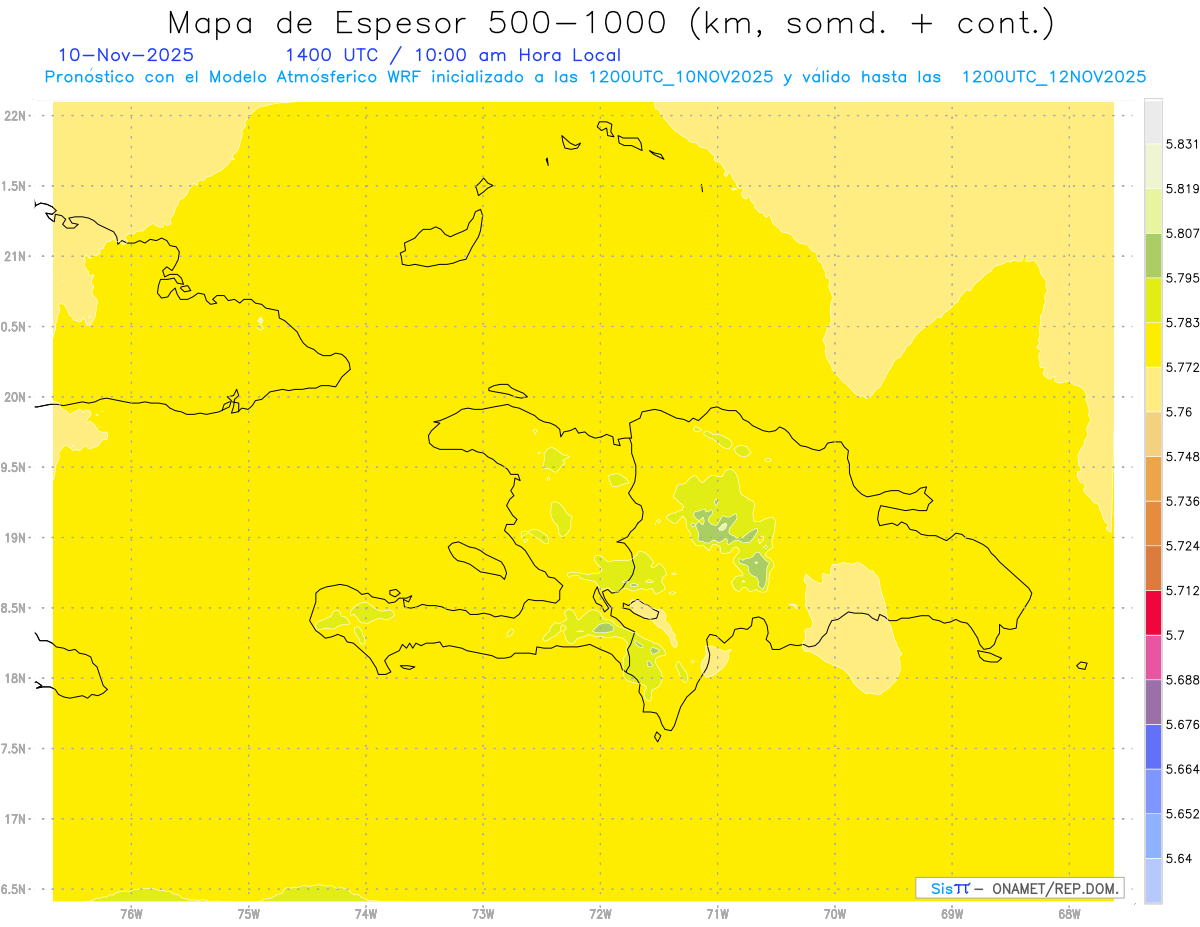The height and width of the screenshot is (927, 1200).
Task: Click the colorbar label "5.664"
Action: click(x=1182, y=769)
